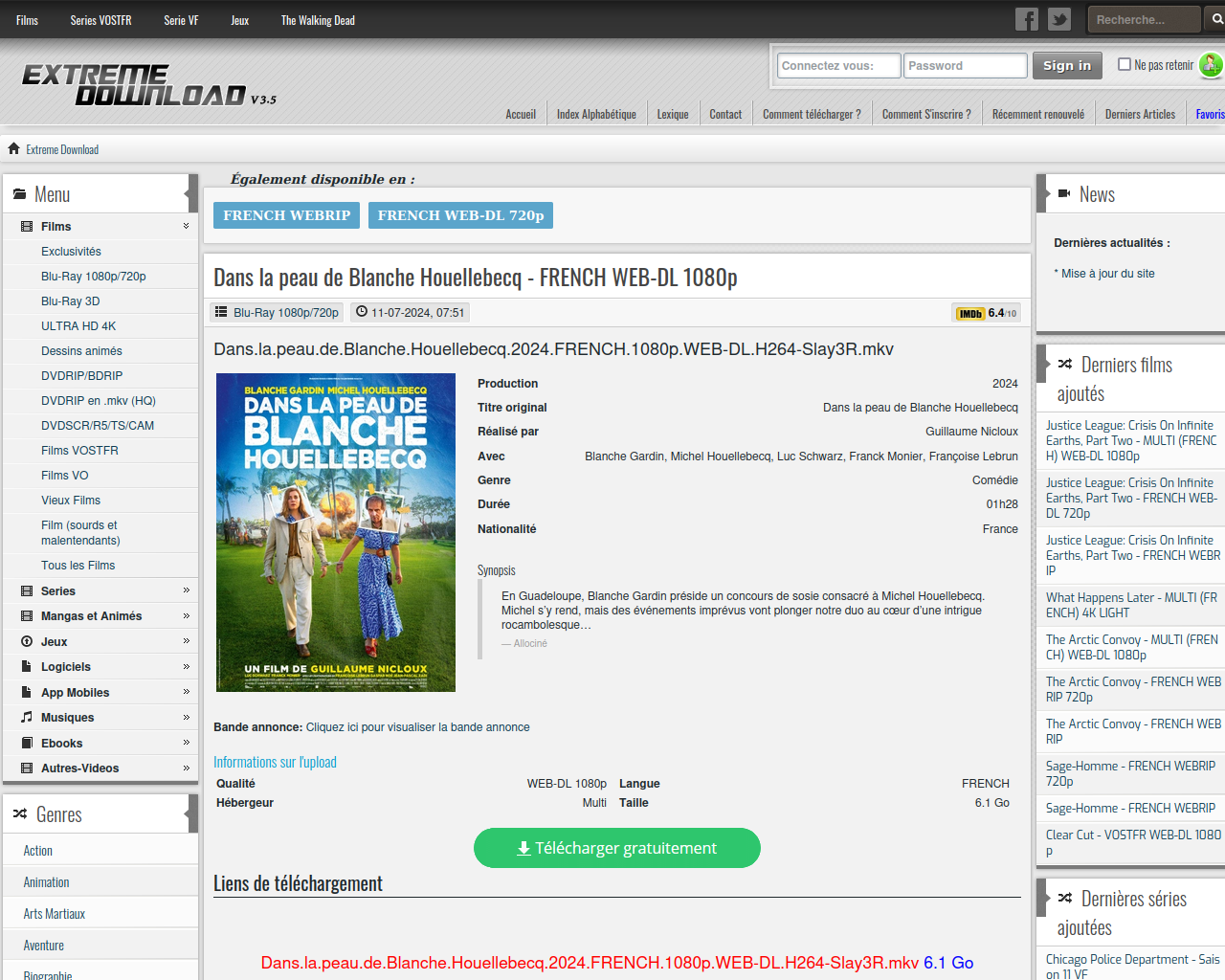Open the Arts Martiaux genre link
Screen dimensions: 1225x980
point(55,914)
